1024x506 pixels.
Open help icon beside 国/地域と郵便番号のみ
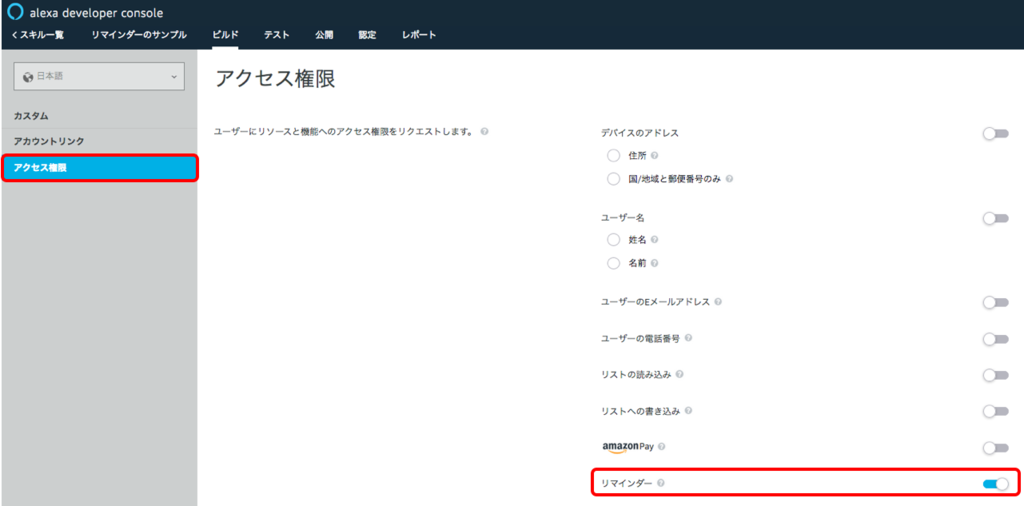coord(729,179)
